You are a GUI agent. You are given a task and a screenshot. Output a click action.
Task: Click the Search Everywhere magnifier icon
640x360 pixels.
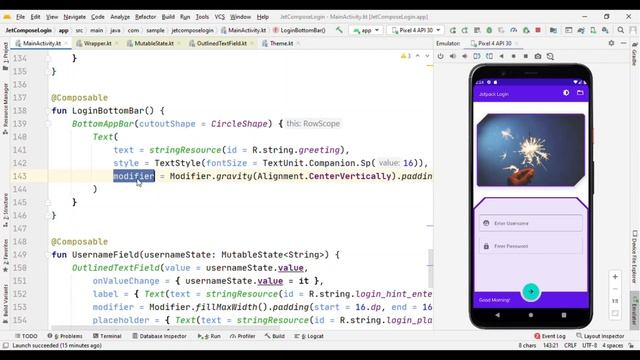click(620, 30)
